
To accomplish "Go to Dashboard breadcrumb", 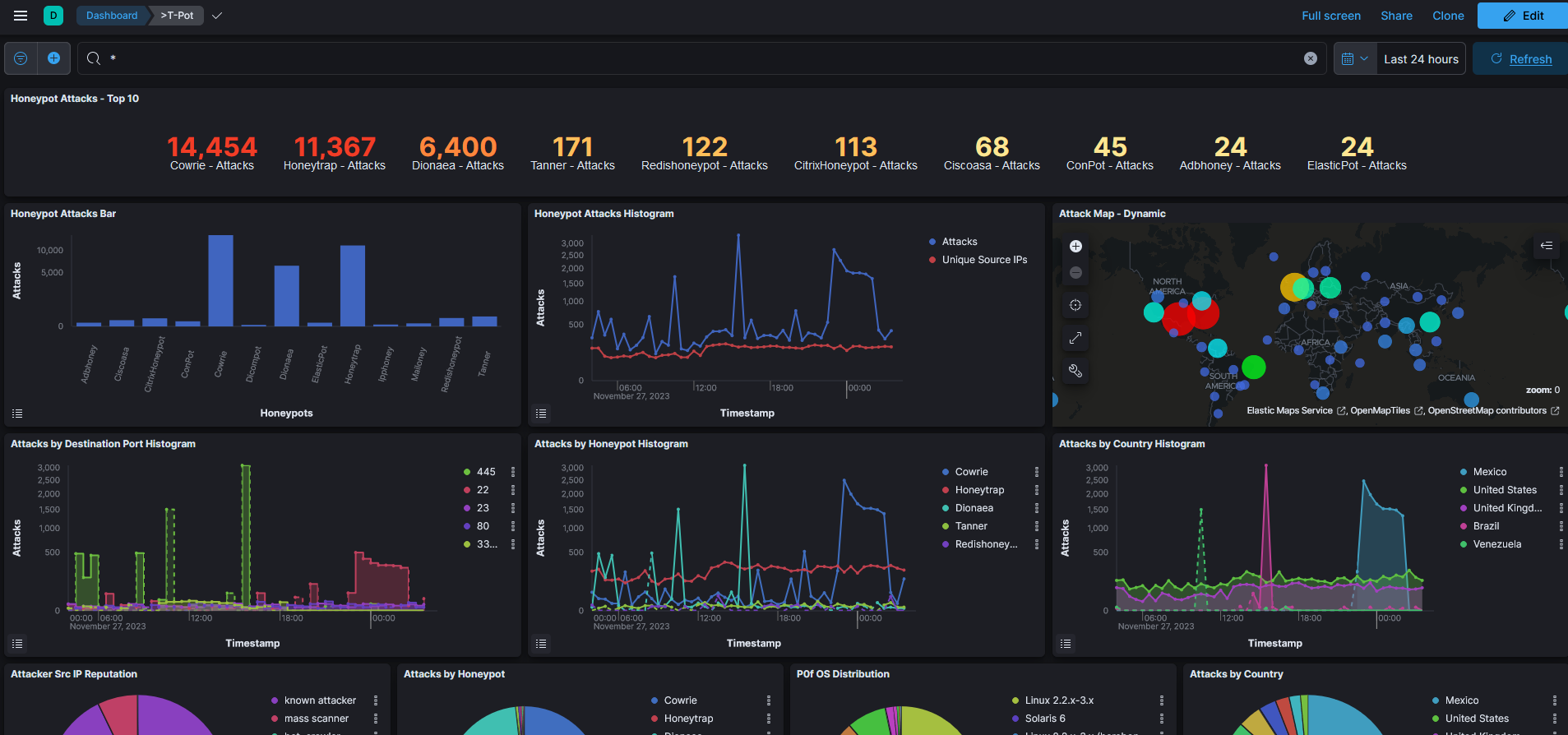I will tap(112, 16).
